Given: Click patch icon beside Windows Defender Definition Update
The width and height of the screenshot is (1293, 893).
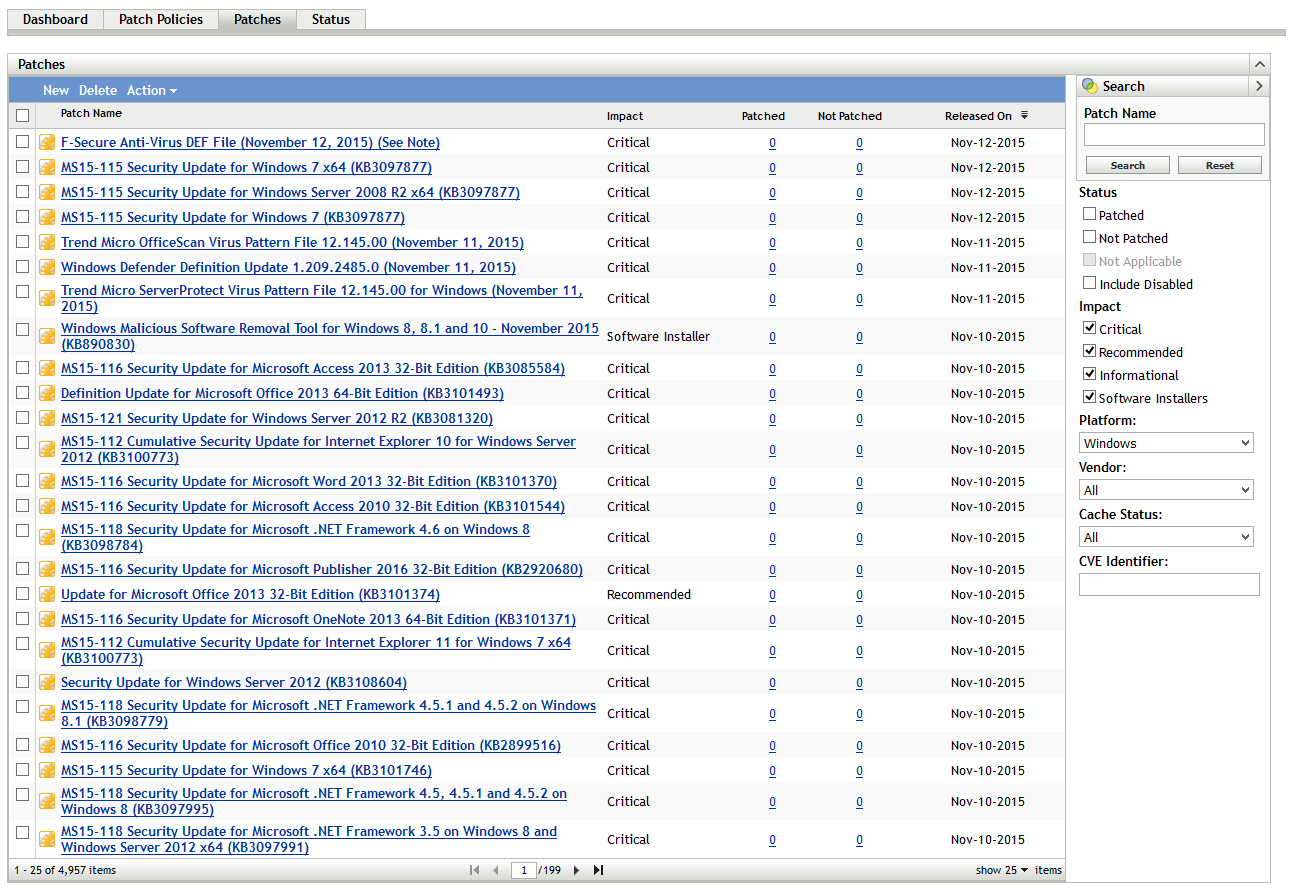Looking at the screenshot, I should click(47, 268).
